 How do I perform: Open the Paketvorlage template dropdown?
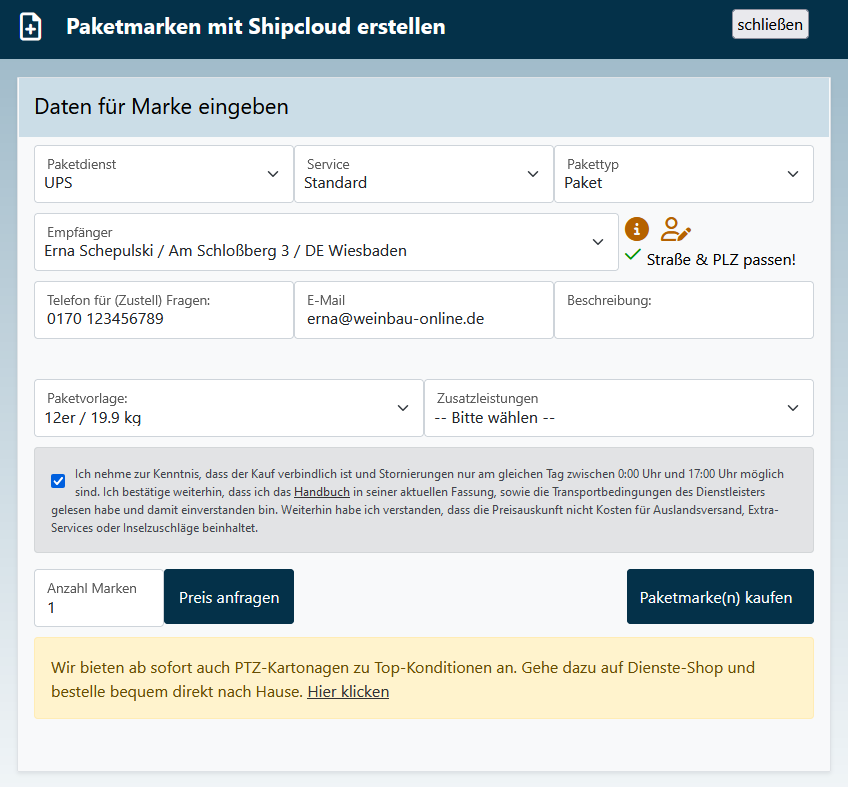pyautogui.click(x=228, y=408)
